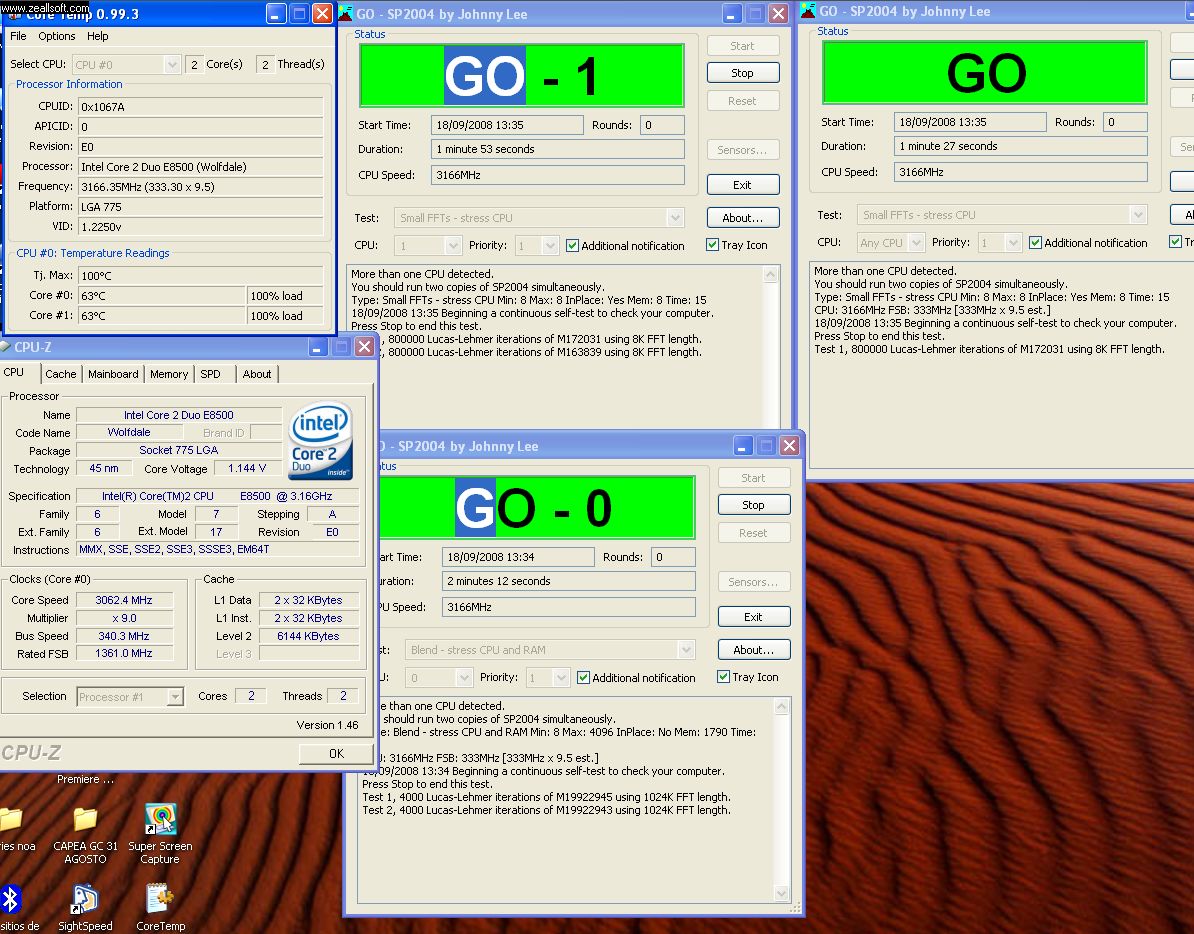
Task: Click the Duration field in the GO - 1 window
Action: point(558,149)
